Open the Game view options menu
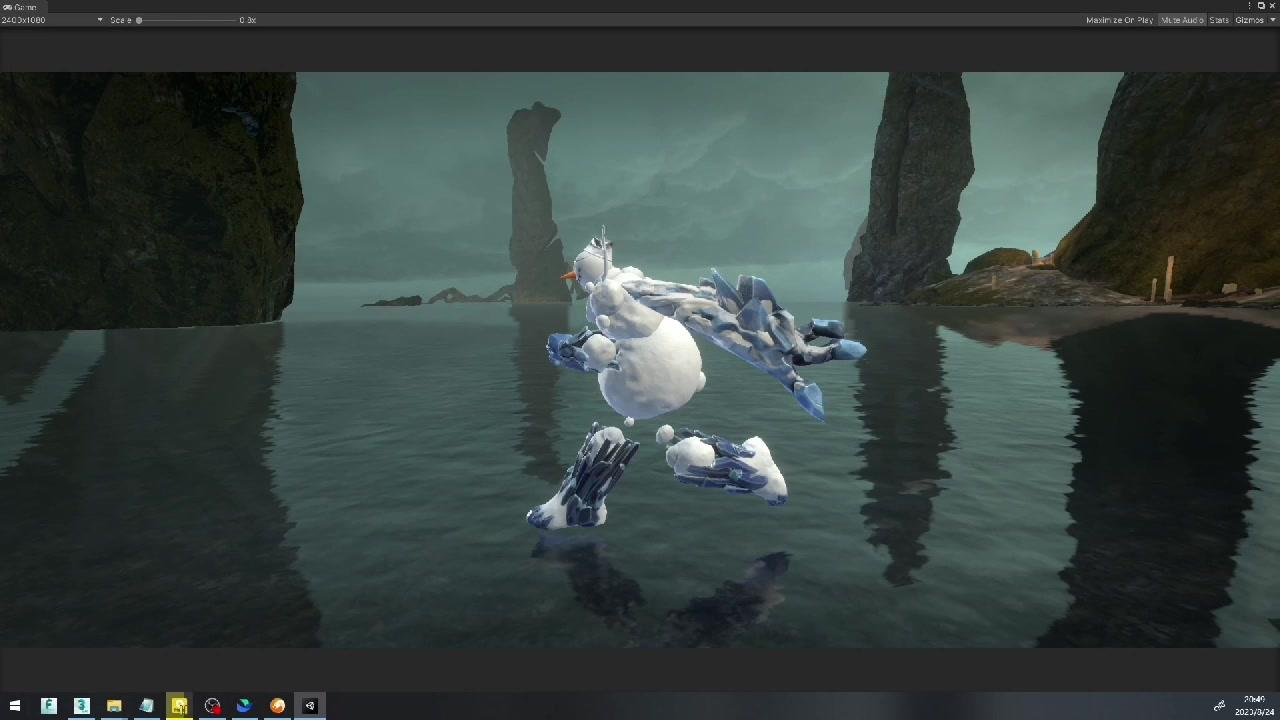 (1249, 6)
